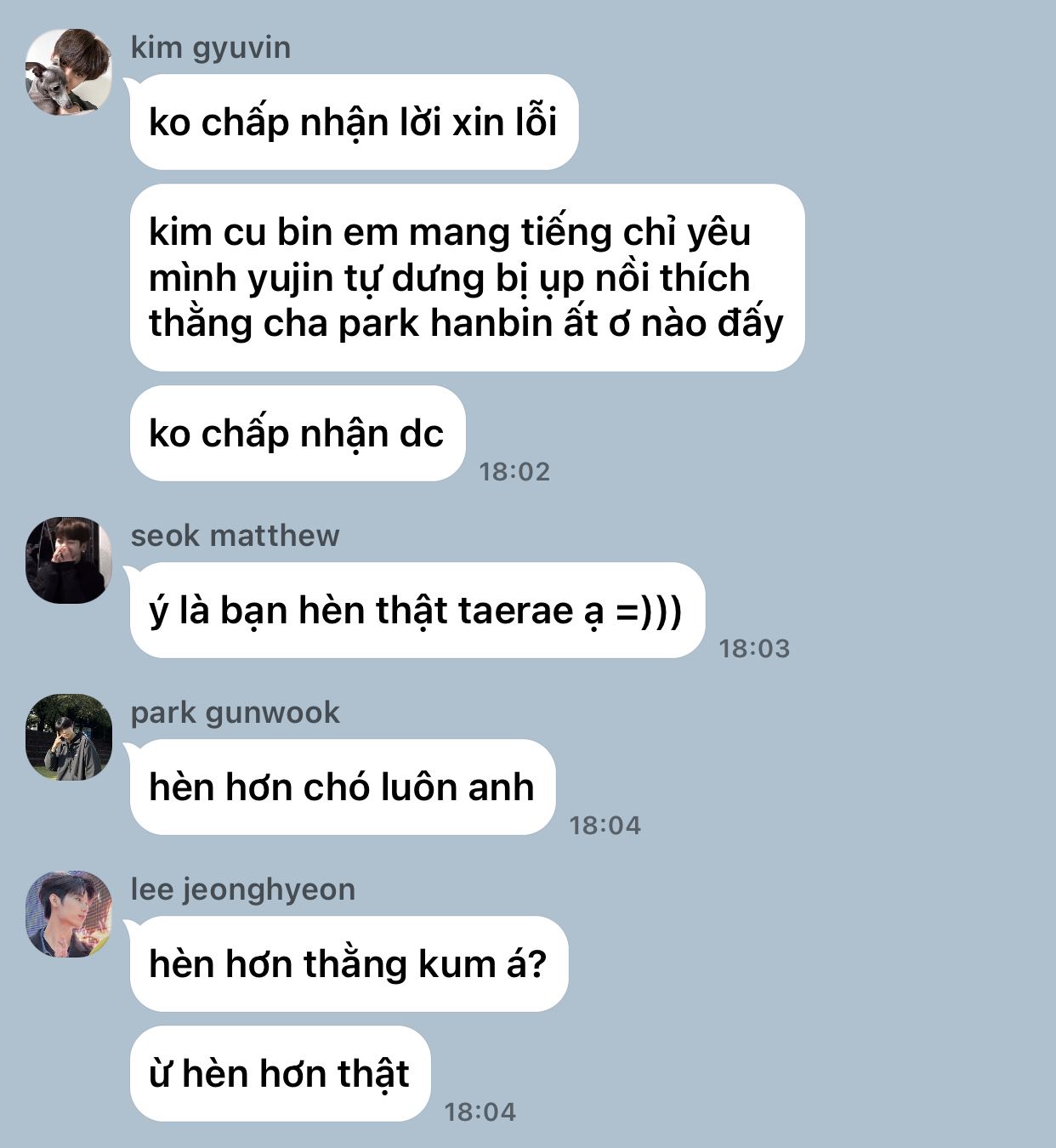
Task: Tap the sender name park gunwook
Action: [x=235, y=713]
